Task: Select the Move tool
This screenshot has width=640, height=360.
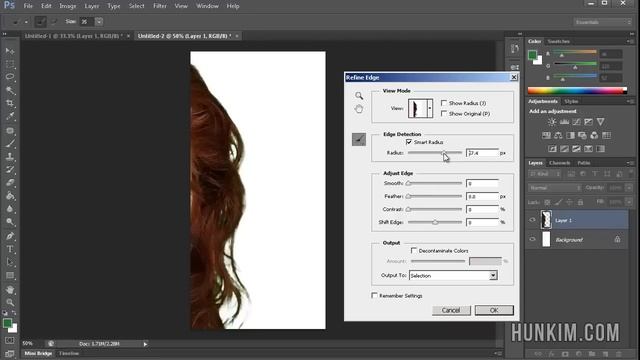Action: [x=10, y=51]
